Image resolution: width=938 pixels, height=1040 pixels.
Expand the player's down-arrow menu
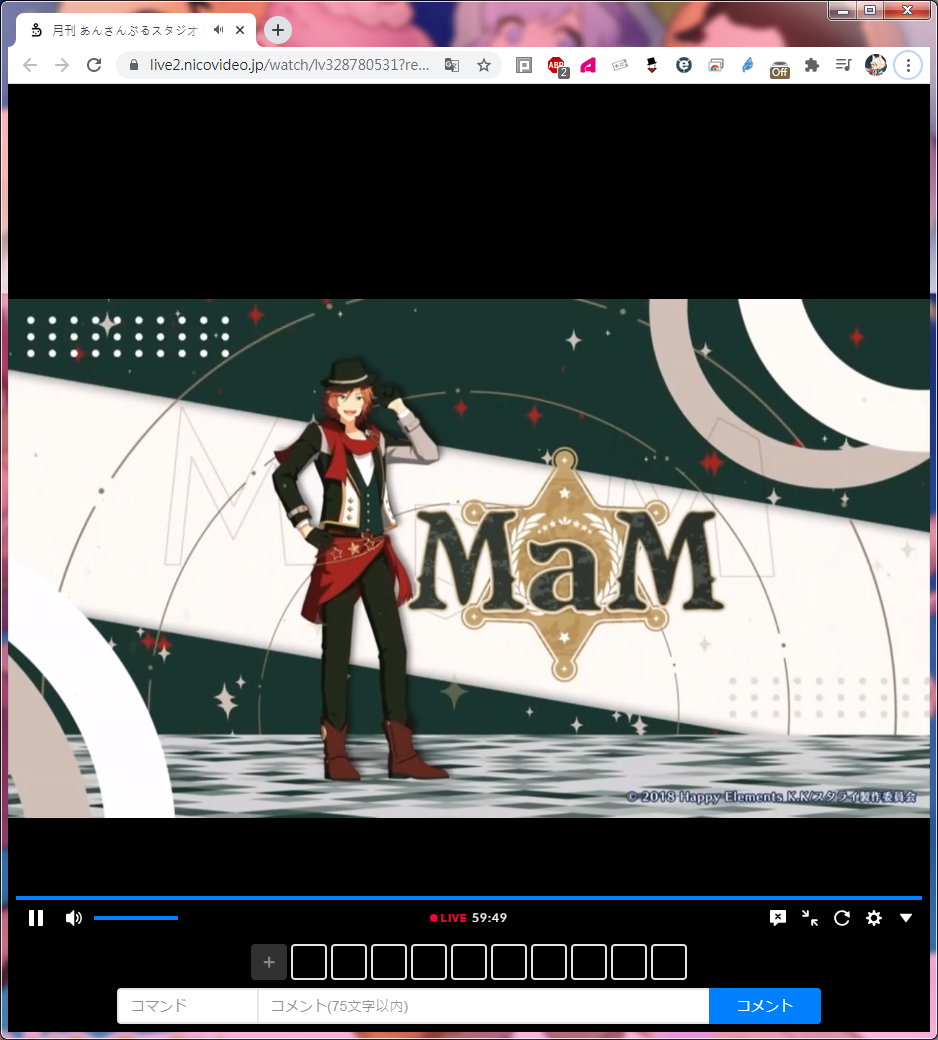coord(906,918)
